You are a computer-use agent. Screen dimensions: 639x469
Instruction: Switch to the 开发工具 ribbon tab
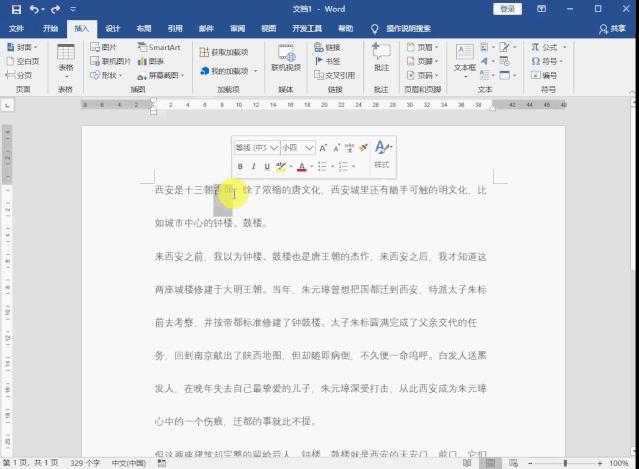307,28
